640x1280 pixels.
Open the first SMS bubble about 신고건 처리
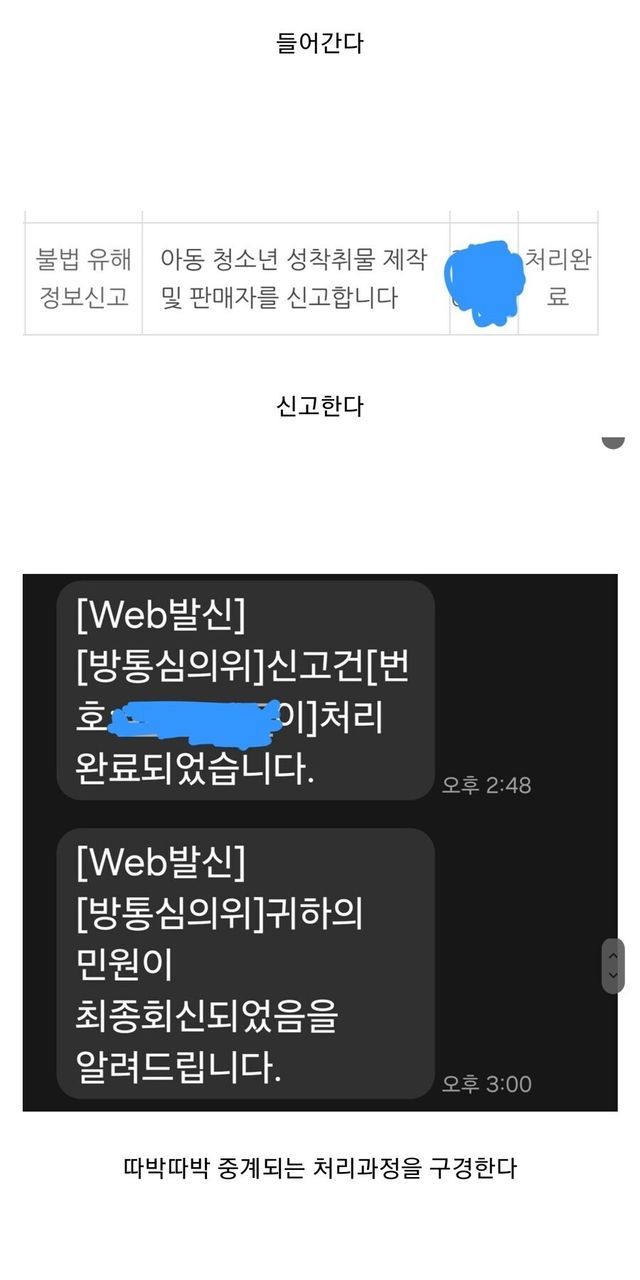246,690
